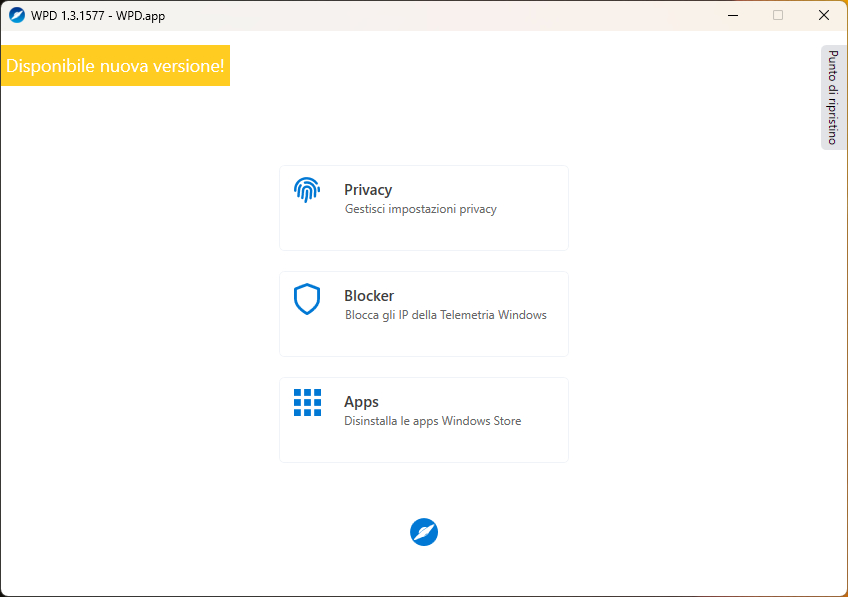
Task: Open the Apps heading
Action: (361, 402)
